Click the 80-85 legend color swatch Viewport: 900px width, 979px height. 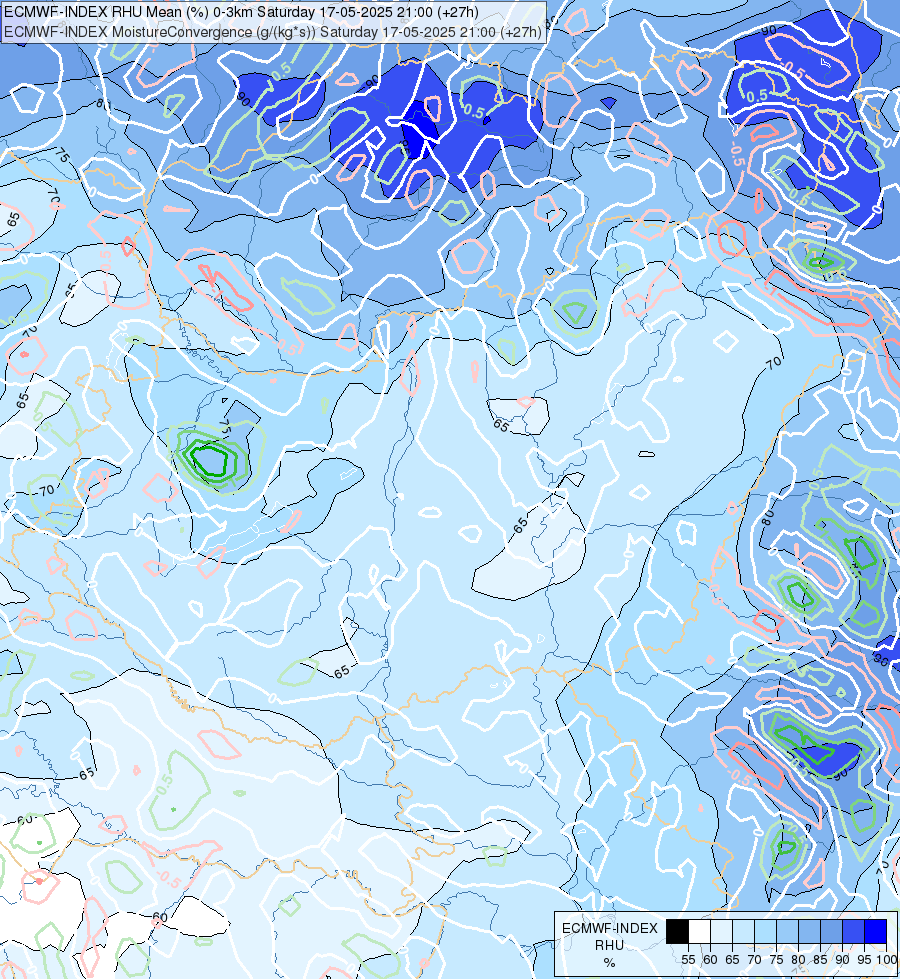click(809, 931)
